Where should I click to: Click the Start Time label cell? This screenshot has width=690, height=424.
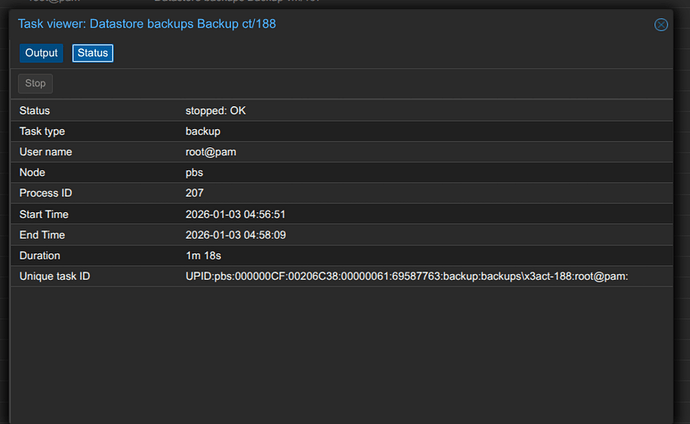pyautogui.click(x=45, y=214)
